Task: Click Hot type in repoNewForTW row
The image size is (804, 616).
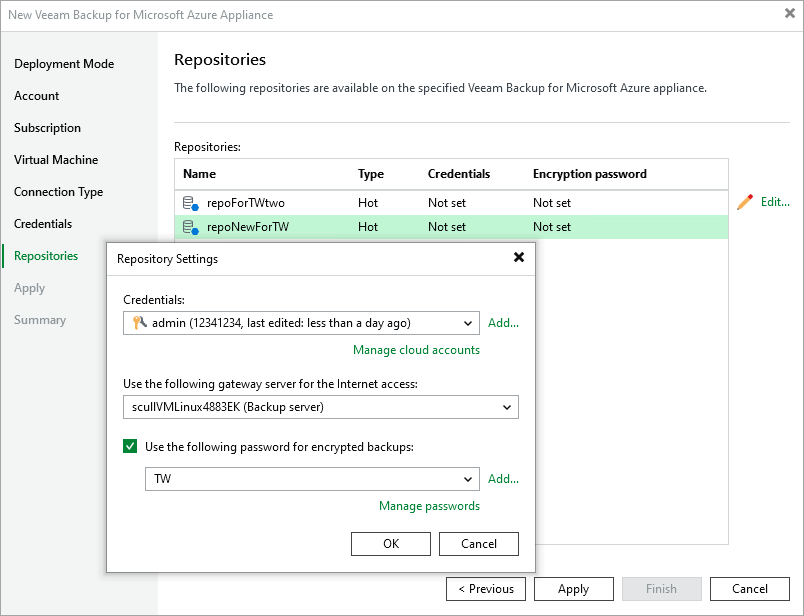Action: click(x=368, y=227)
